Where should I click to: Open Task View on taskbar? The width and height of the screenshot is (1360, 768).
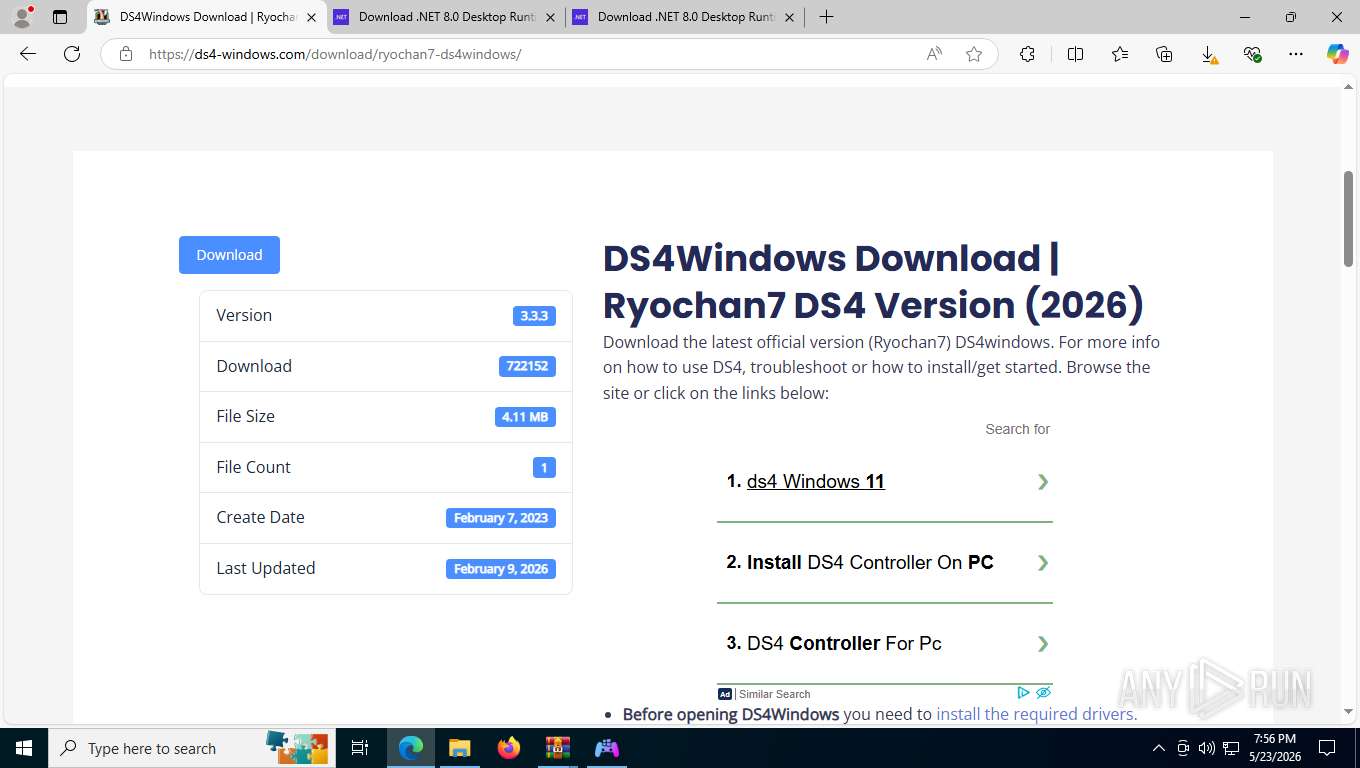pyautogui.click(x=360, y=748)
